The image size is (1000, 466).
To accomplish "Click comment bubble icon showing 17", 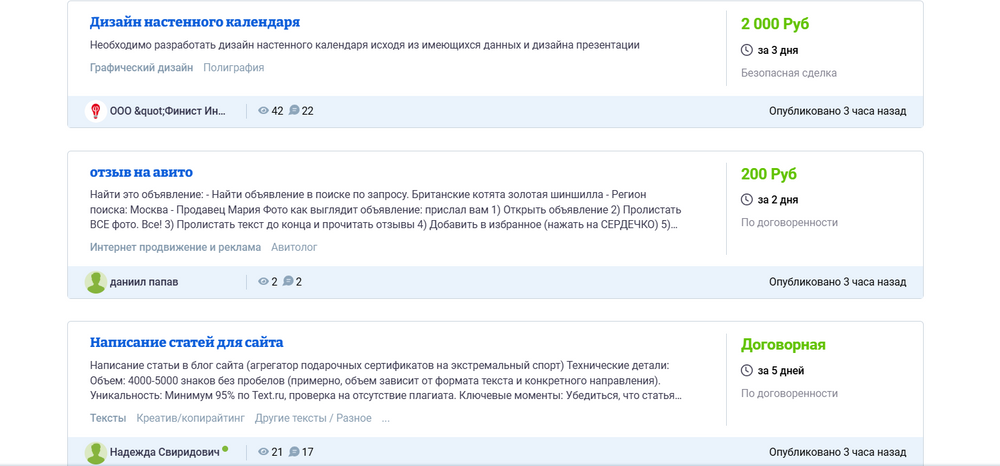I will click(x=294, y=453).
